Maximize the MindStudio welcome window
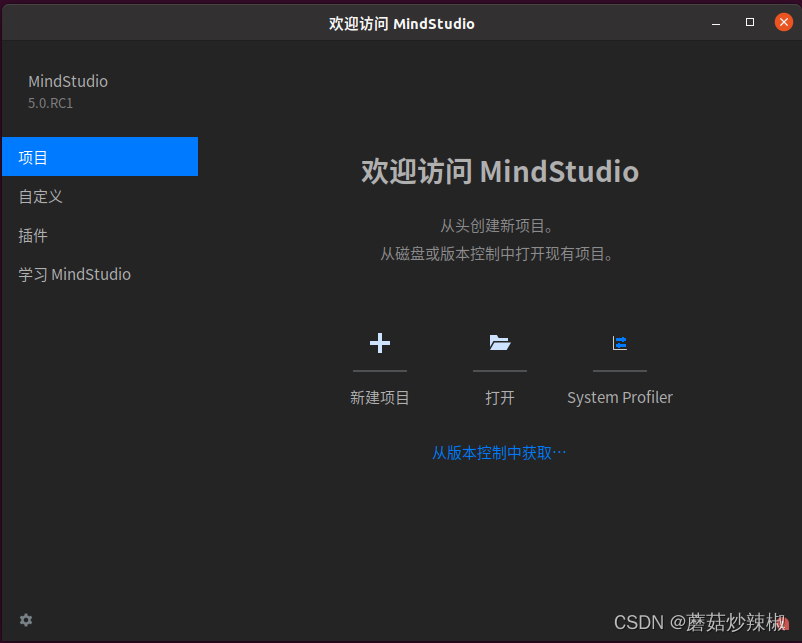Screen dimensions: 802x643 coord(750,22)
